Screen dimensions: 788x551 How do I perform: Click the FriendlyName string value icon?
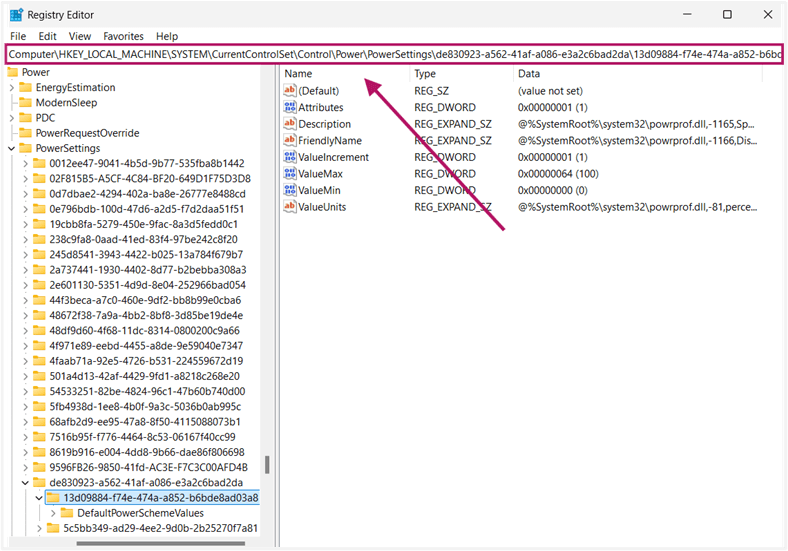289,140
